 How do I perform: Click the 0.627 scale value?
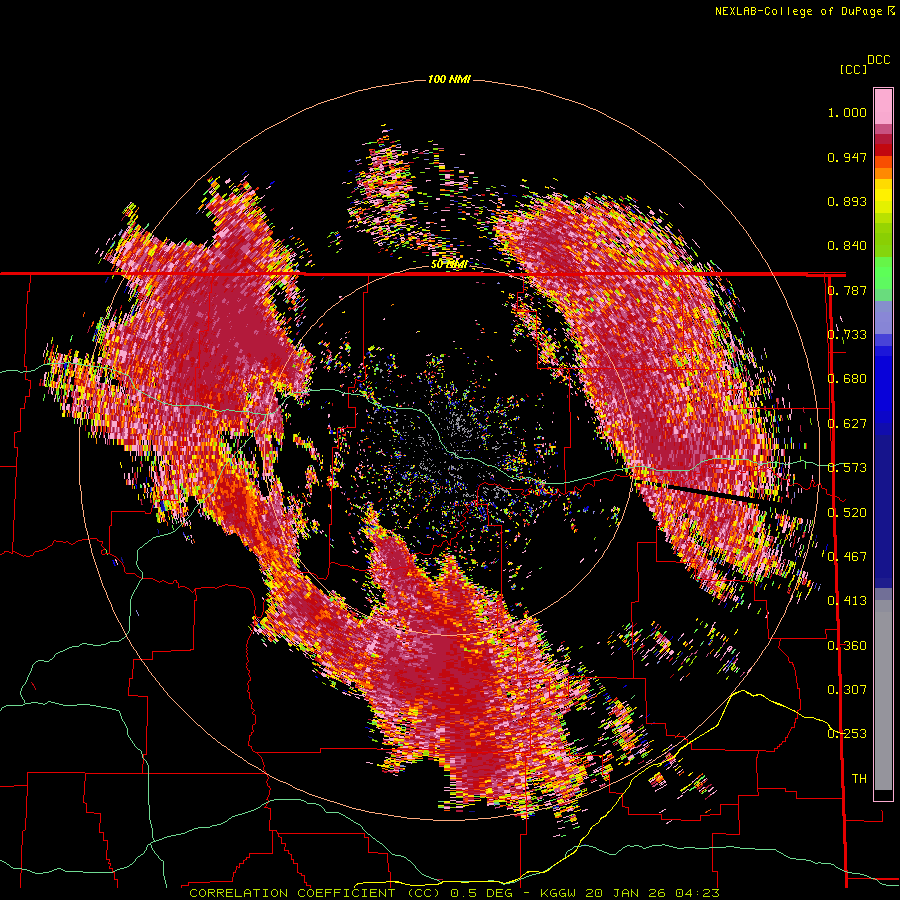click(847, 424)
